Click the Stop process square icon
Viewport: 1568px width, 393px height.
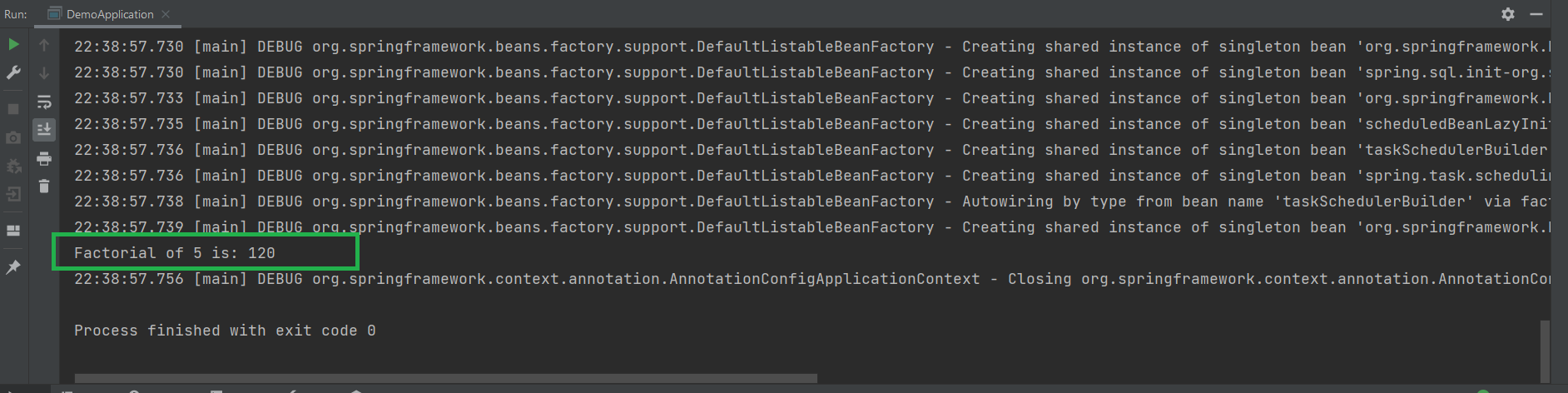tap(13, 109)
